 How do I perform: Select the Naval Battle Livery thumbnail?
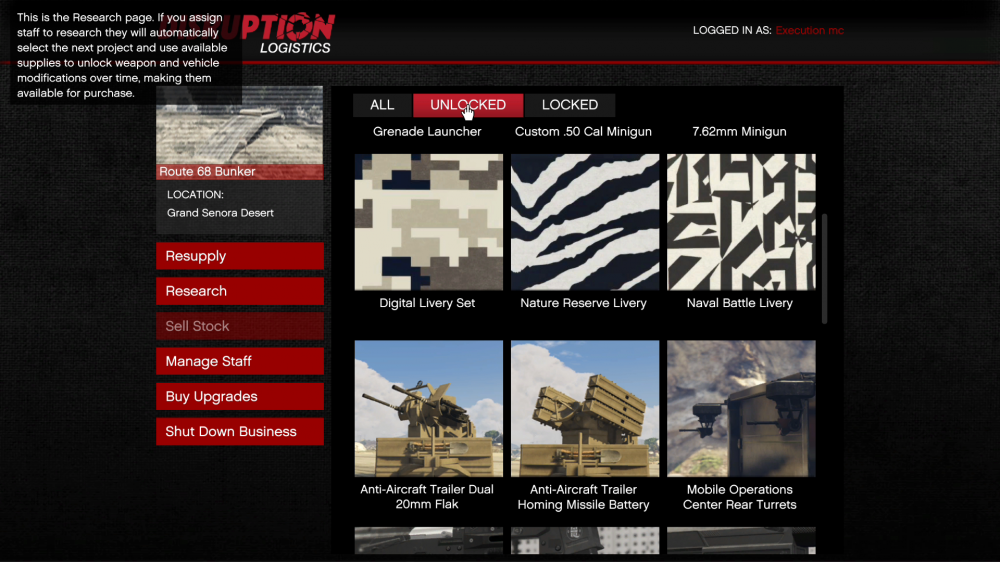tap(741, 222)
